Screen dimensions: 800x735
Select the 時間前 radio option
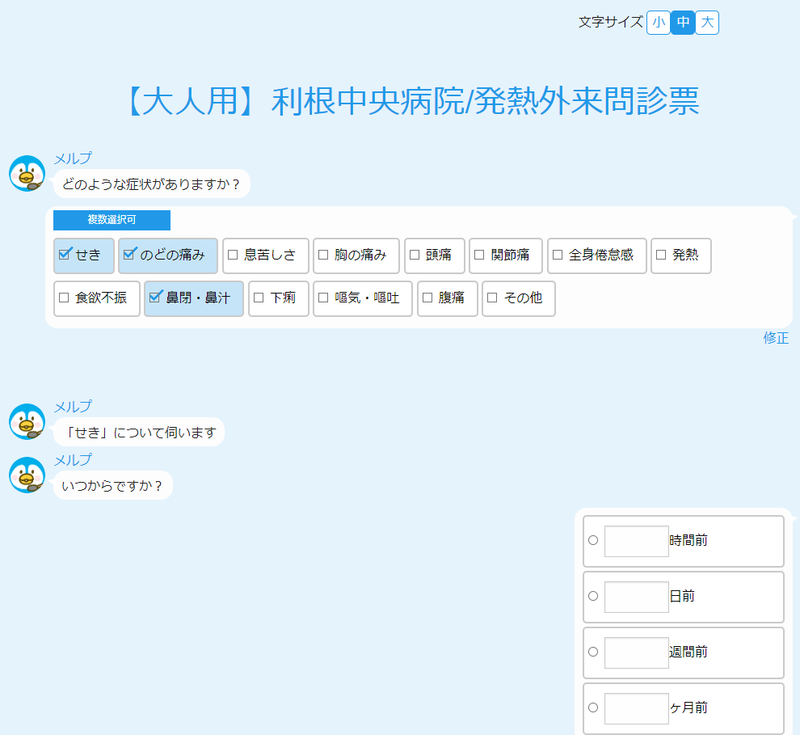pos(593,540)
